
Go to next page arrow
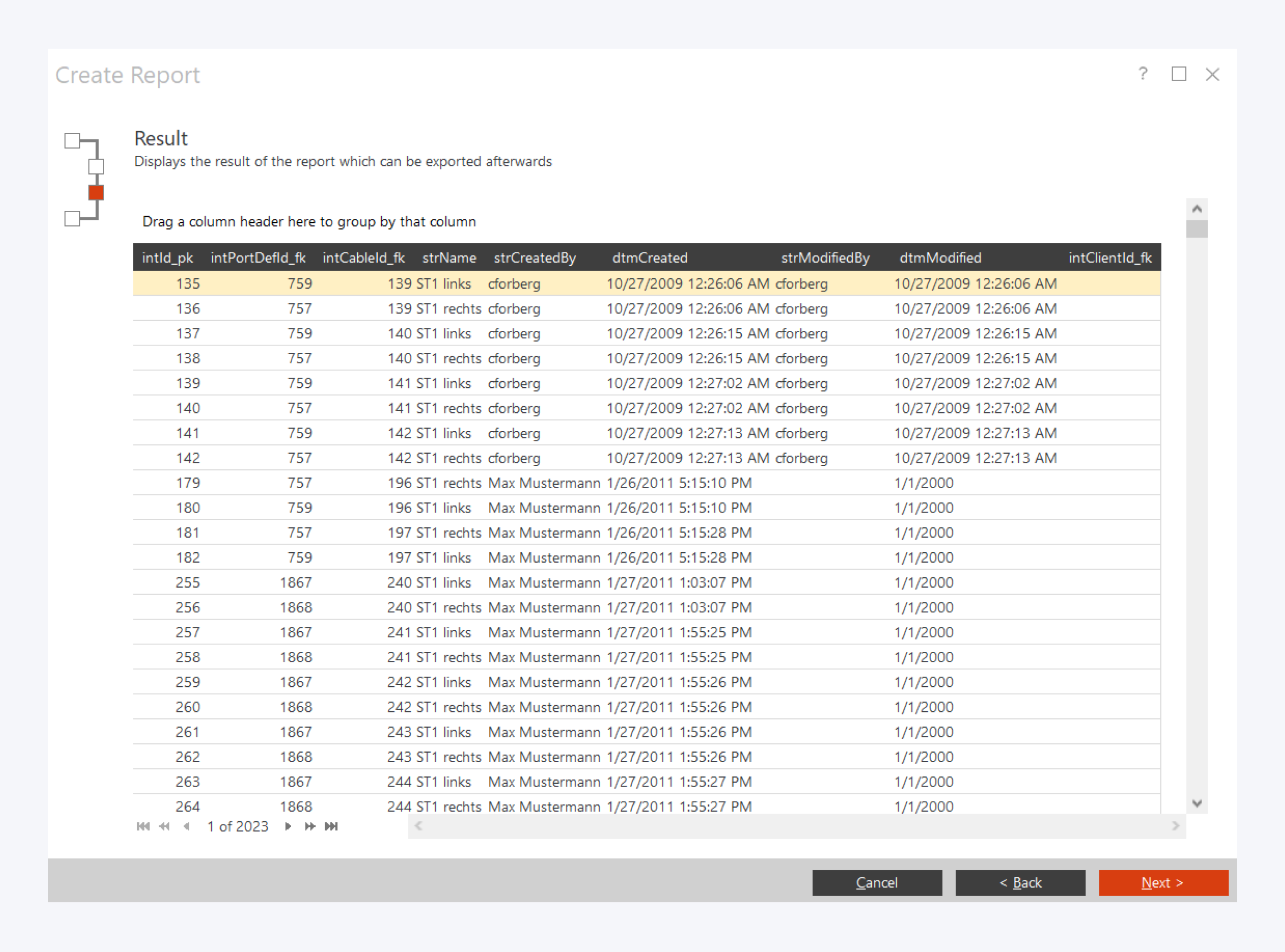coord(288,826)
